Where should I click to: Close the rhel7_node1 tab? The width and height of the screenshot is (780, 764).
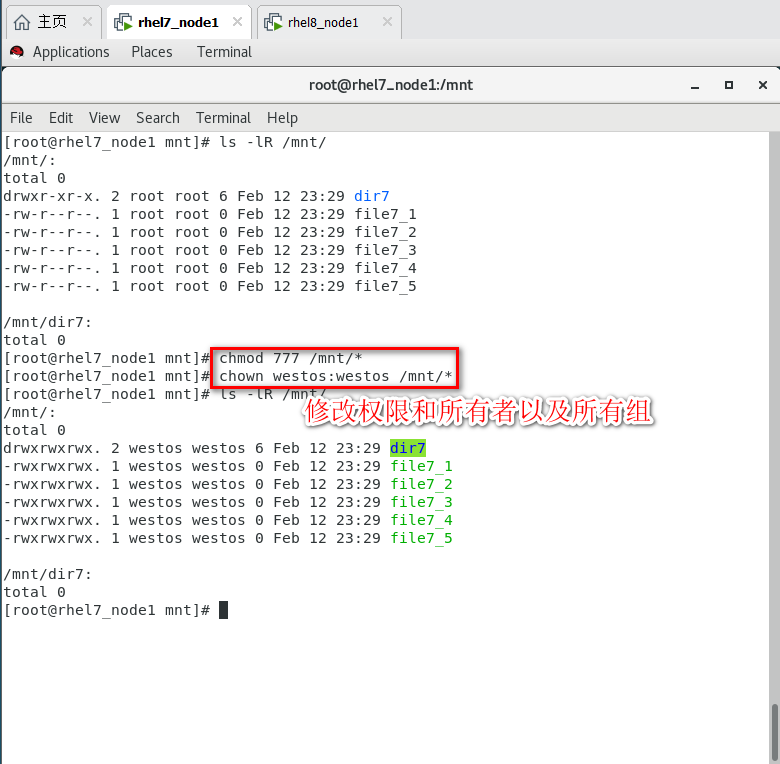click(x=237, y=22)
